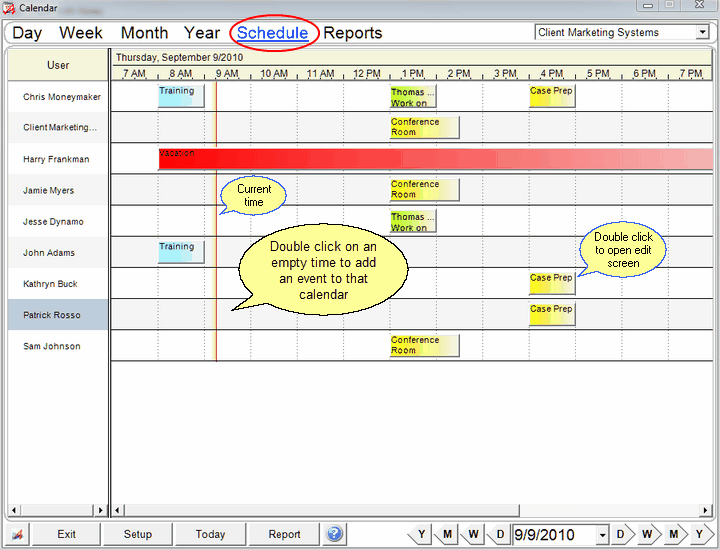The width and height of the screenshot is (720, 550).
Task: Advance one year with forward Y arrow
Action: click(701, 534)
